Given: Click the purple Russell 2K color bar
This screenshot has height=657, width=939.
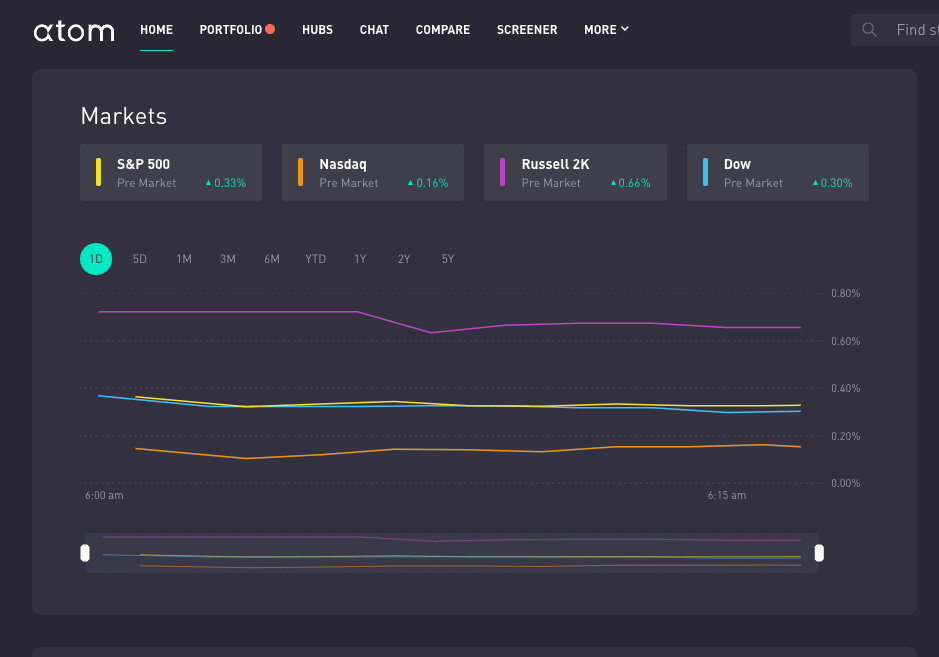Looking at the screenshot, I should [502, 172].
